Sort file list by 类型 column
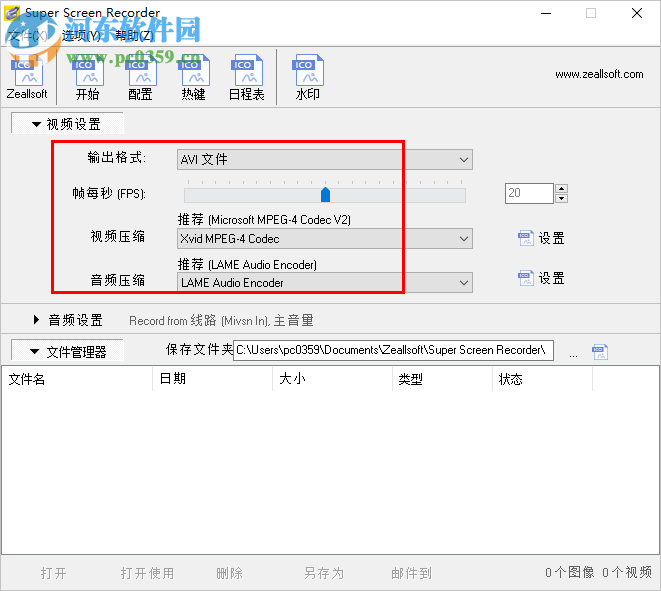 [442, 379]
